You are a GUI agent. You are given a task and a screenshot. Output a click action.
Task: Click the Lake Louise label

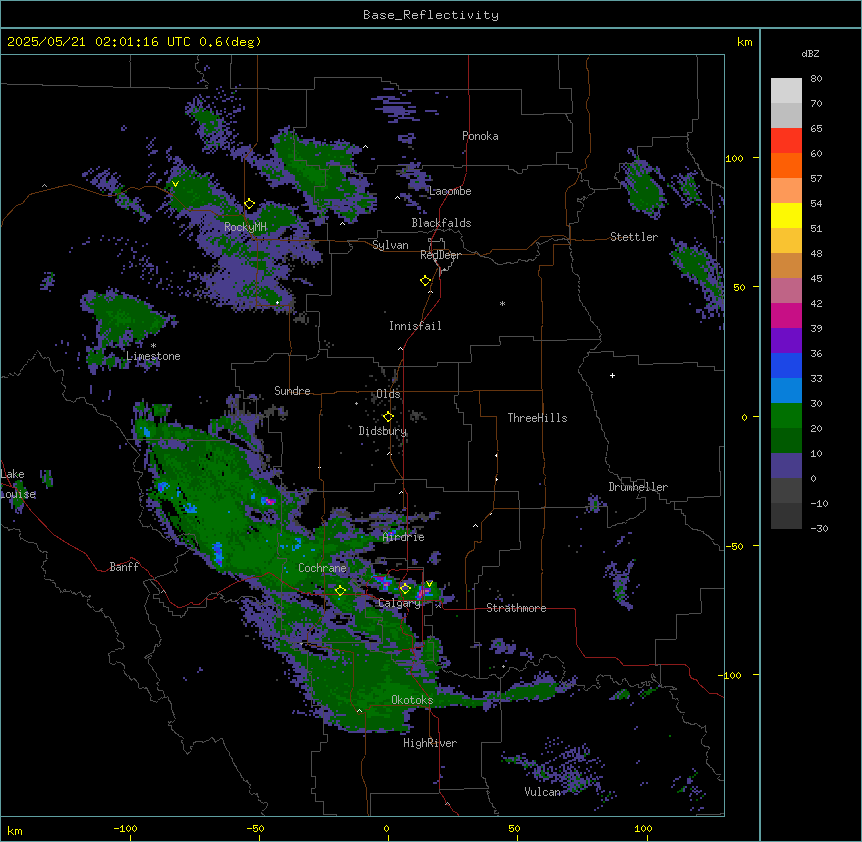[18, 484]
